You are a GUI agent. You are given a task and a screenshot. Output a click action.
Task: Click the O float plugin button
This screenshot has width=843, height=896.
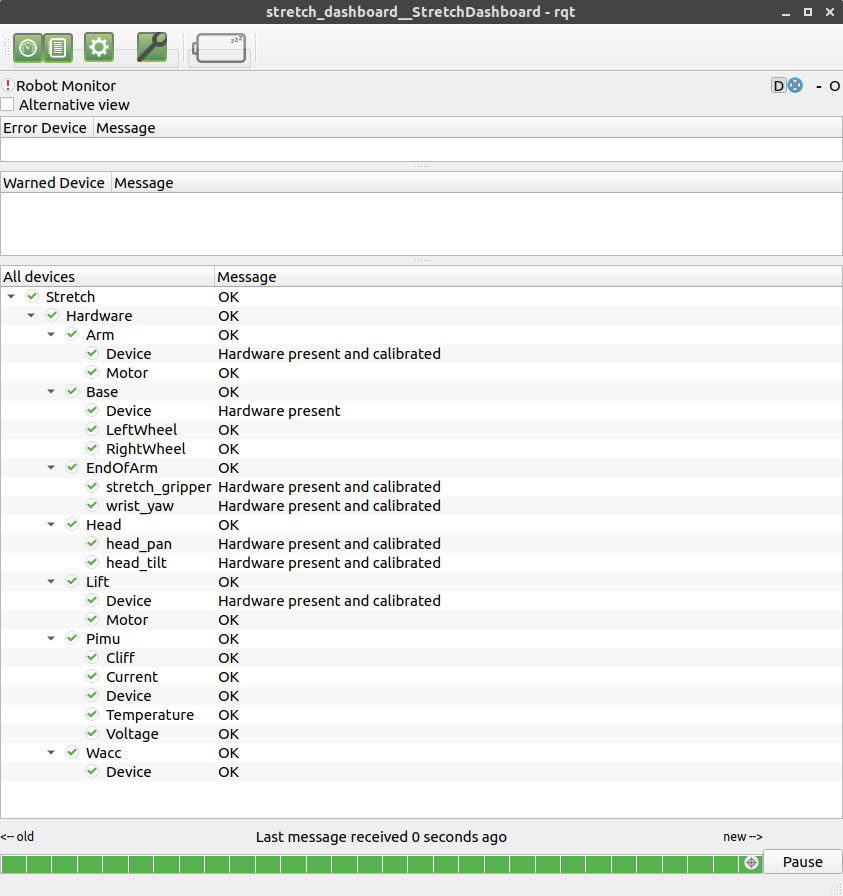click(x=834, y=86)
